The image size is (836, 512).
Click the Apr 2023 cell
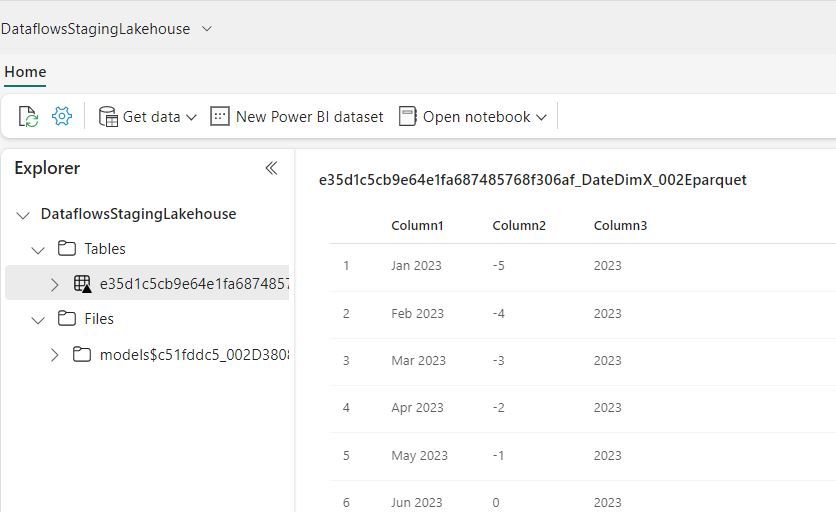417,408
